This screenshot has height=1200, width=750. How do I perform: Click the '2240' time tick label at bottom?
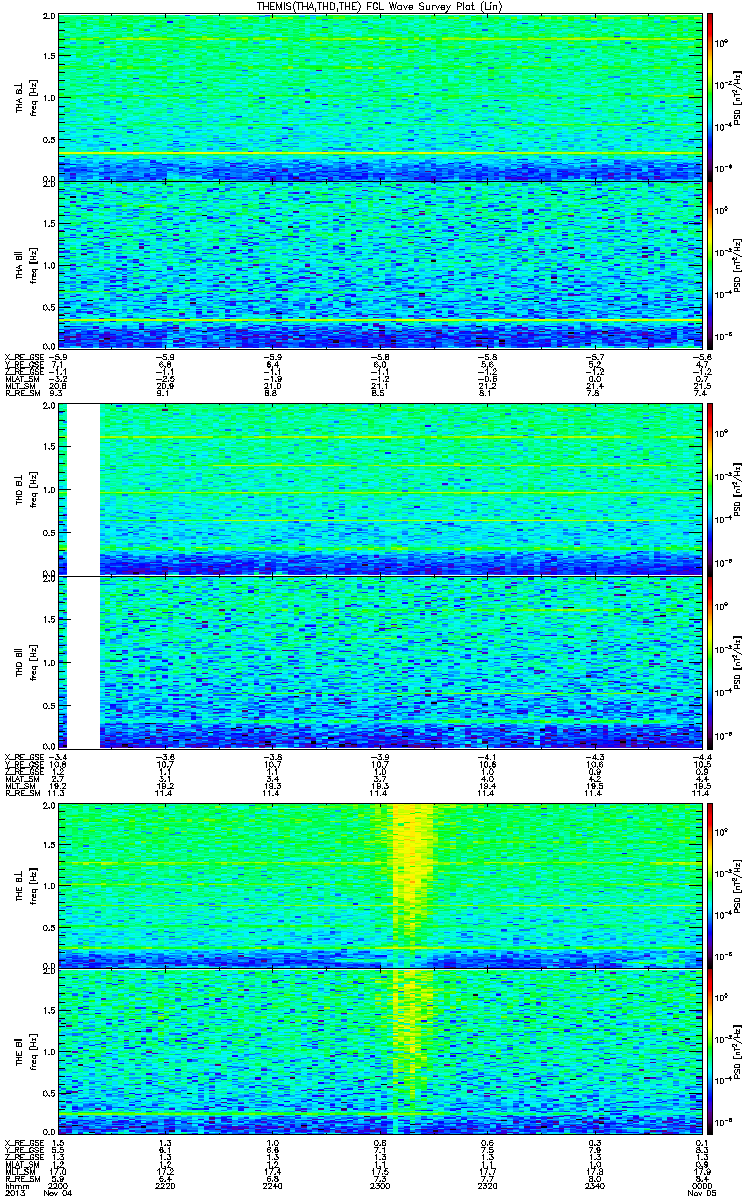click(273, 1184)
